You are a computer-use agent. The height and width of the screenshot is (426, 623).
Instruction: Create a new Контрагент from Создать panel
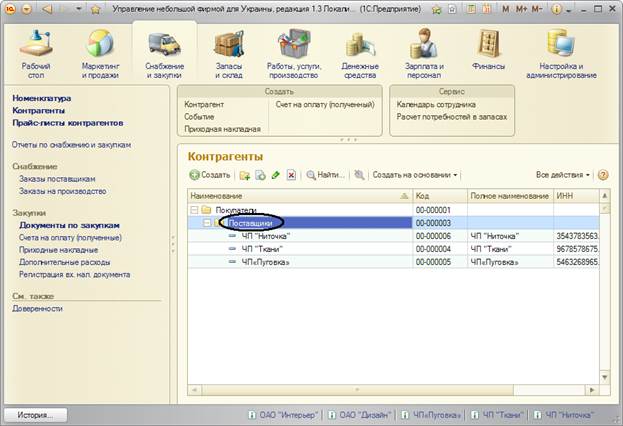[204, 105]
